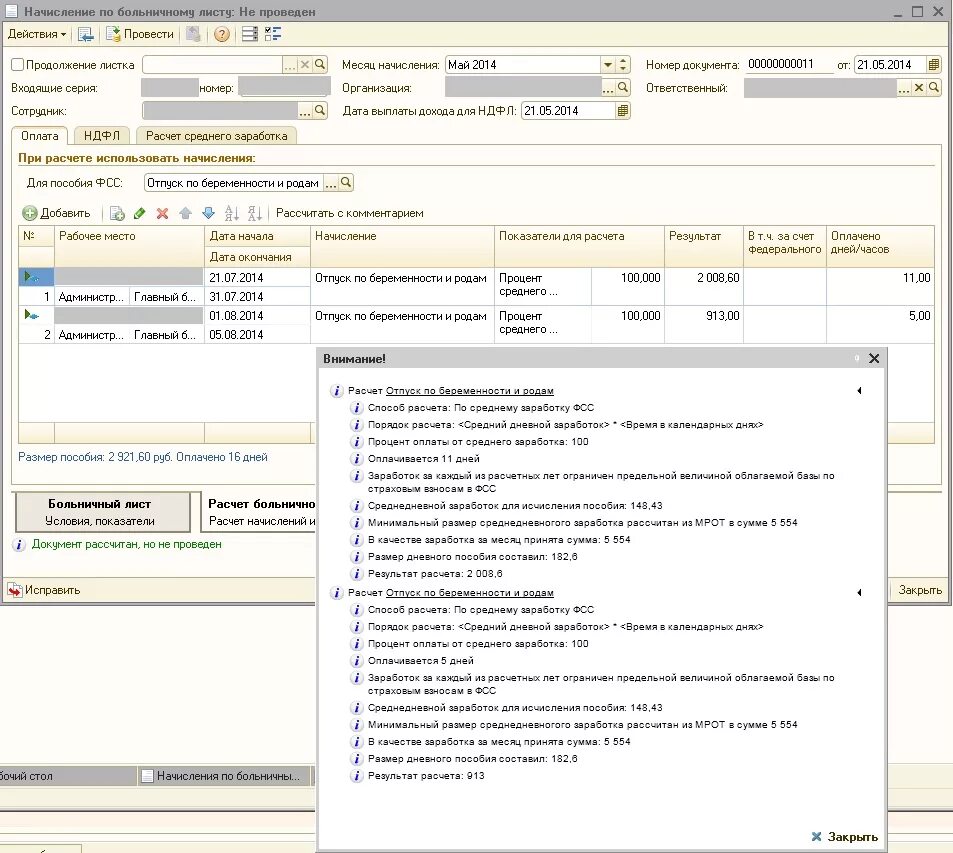Open the Действия dropdown menu
The height and width of the screenshot is (853, 953).
tap(36, 34)
